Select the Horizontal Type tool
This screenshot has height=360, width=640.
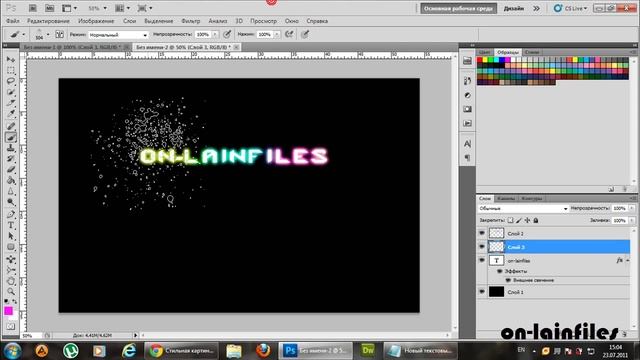11,225
